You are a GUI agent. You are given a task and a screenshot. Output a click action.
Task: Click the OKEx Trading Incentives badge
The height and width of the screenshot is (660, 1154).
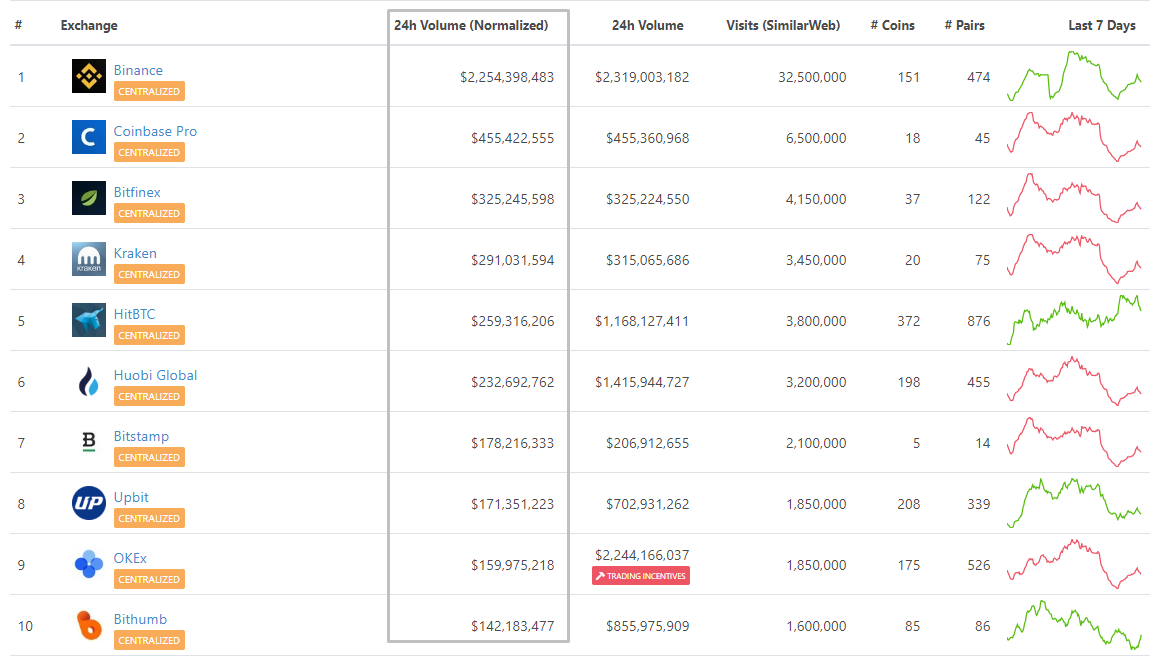641,576
